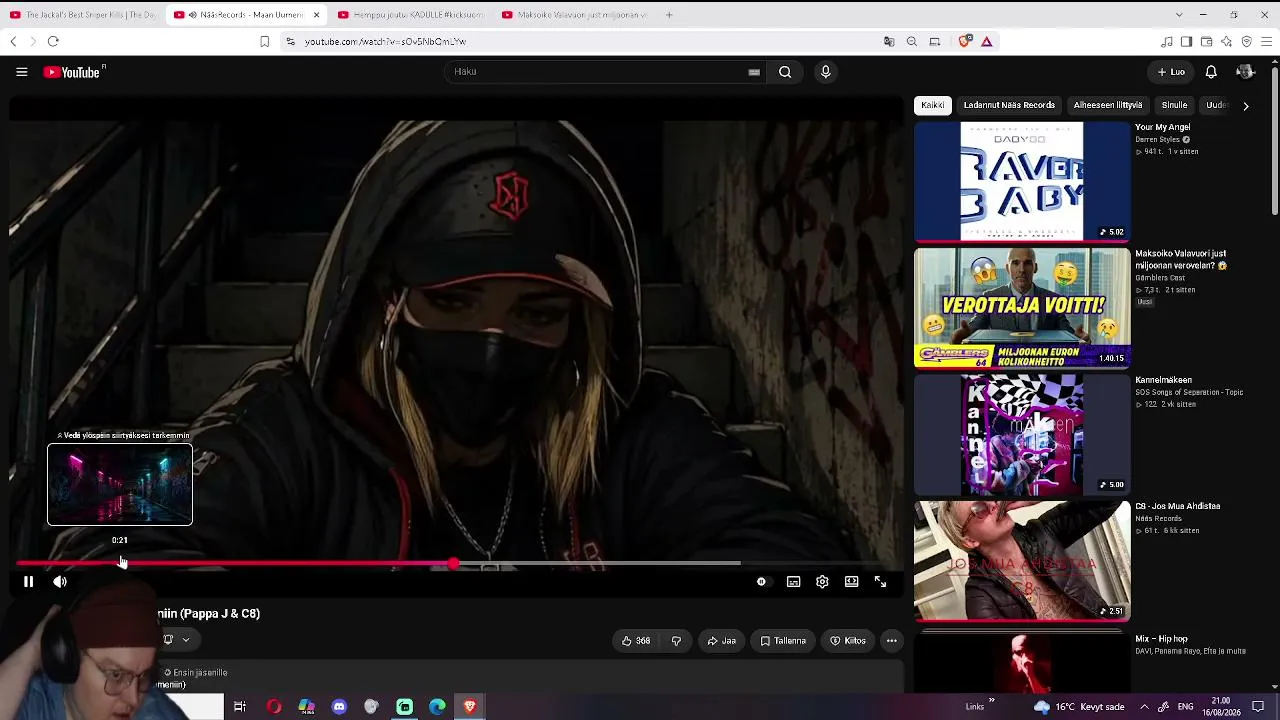Open the Verottaja Voitti video thumbnail
1280x720 pixels.
coord(1022,308)
